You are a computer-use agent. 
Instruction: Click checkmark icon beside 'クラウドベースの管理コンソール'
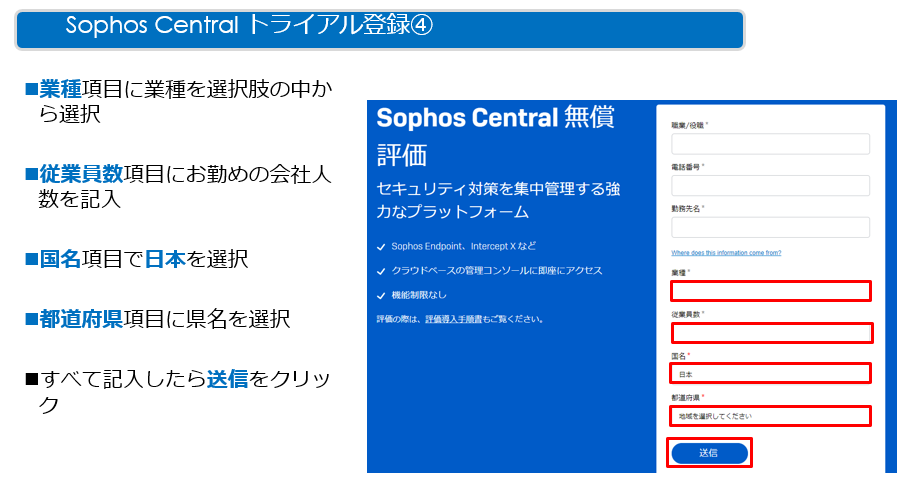(x=381, y=271)
